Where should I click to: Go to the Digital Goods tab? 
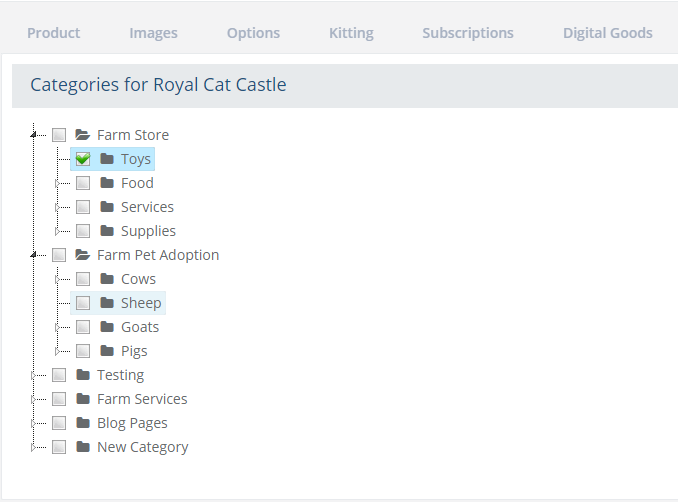click(607, 33)
